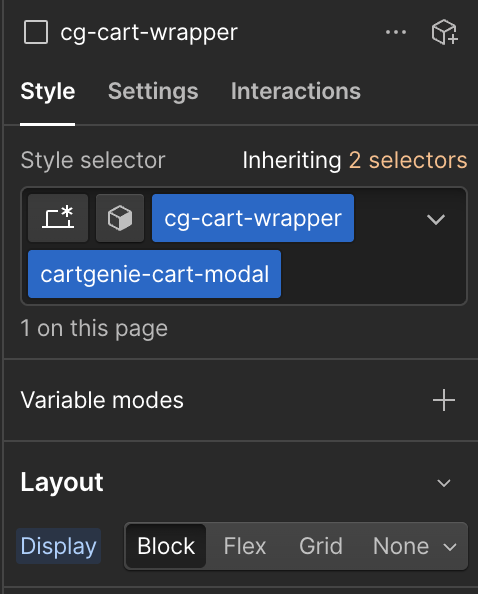
Task: Open more display options chevron
Action: (x=450, y=547)
